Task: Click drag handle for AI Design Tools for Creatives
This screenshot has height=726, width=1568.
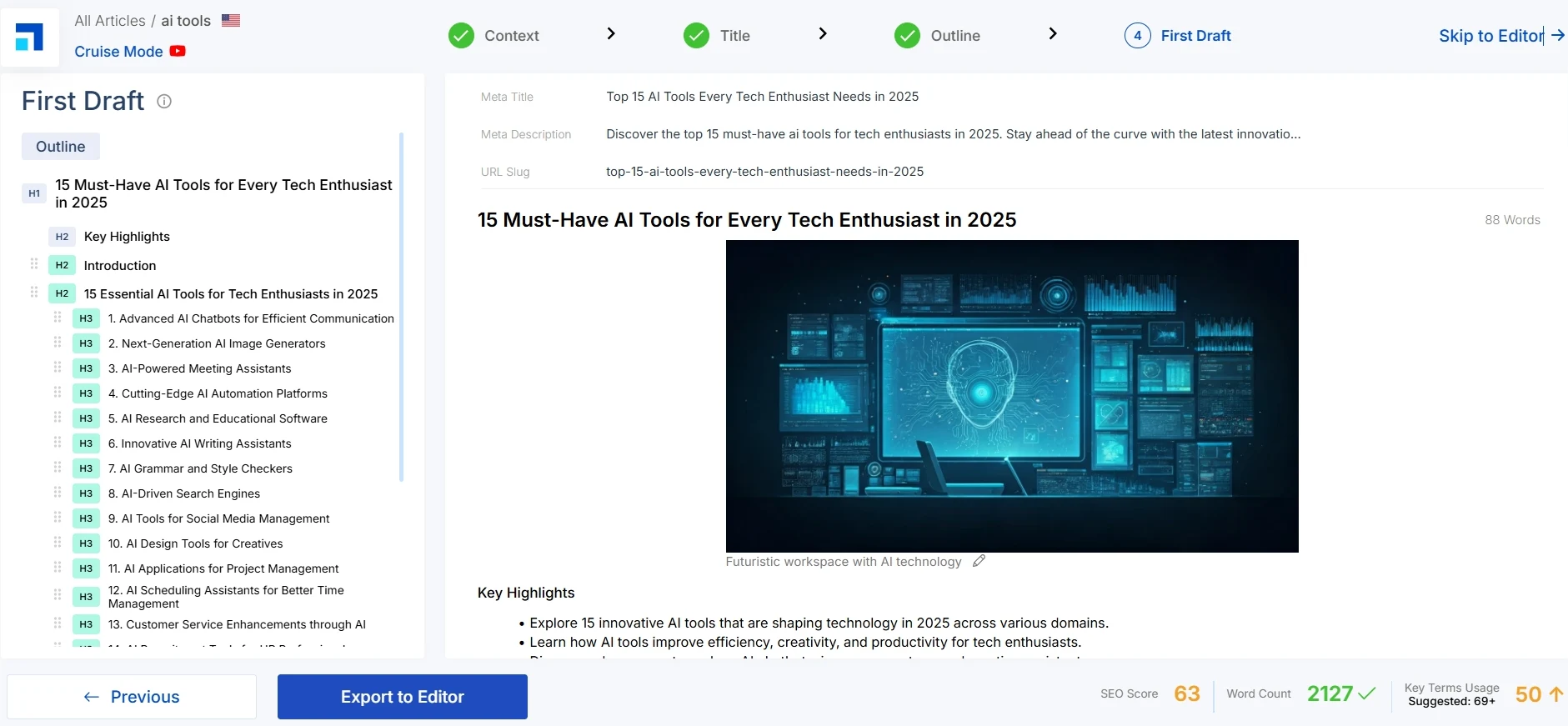Action: tap(58, 543)
